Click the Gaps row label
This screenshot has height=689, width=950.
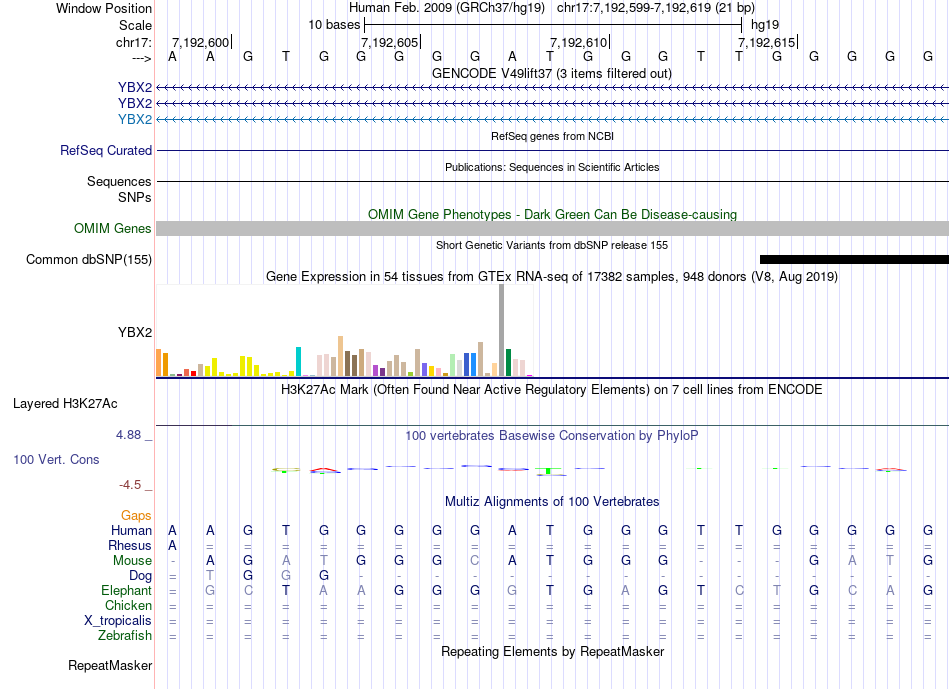click(x=136, y=516)
